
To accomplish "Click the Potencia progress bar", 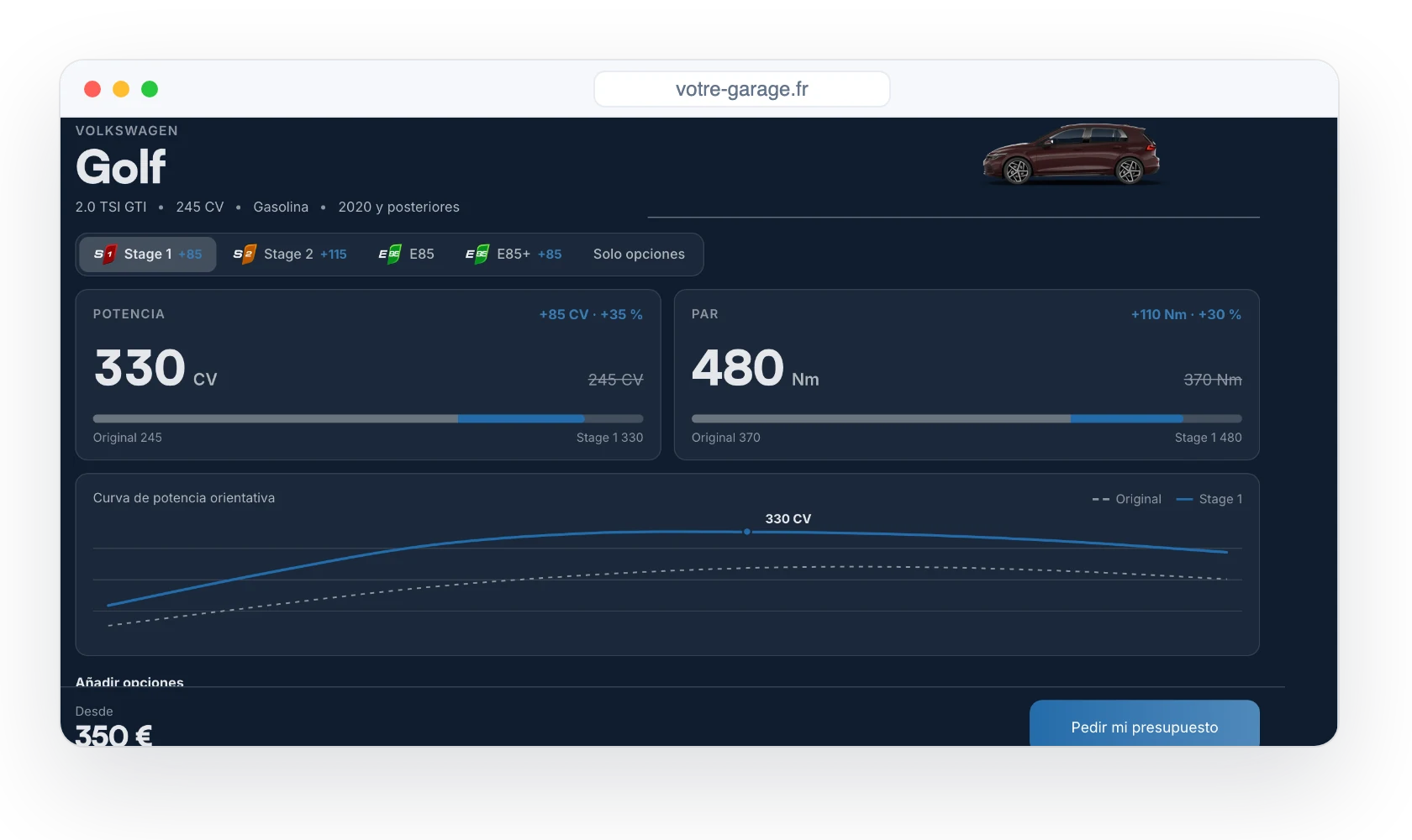I will tap(368, 418).
